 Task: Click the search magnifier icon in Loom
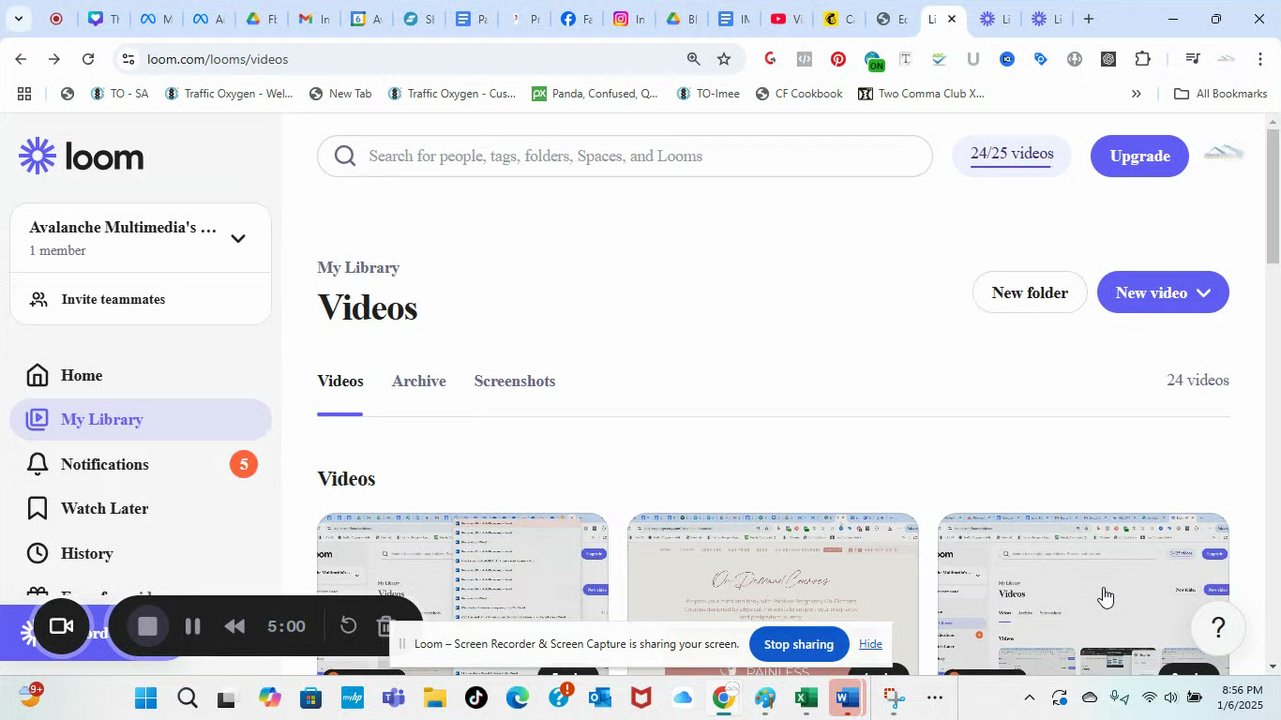click(x=345, y=156)
